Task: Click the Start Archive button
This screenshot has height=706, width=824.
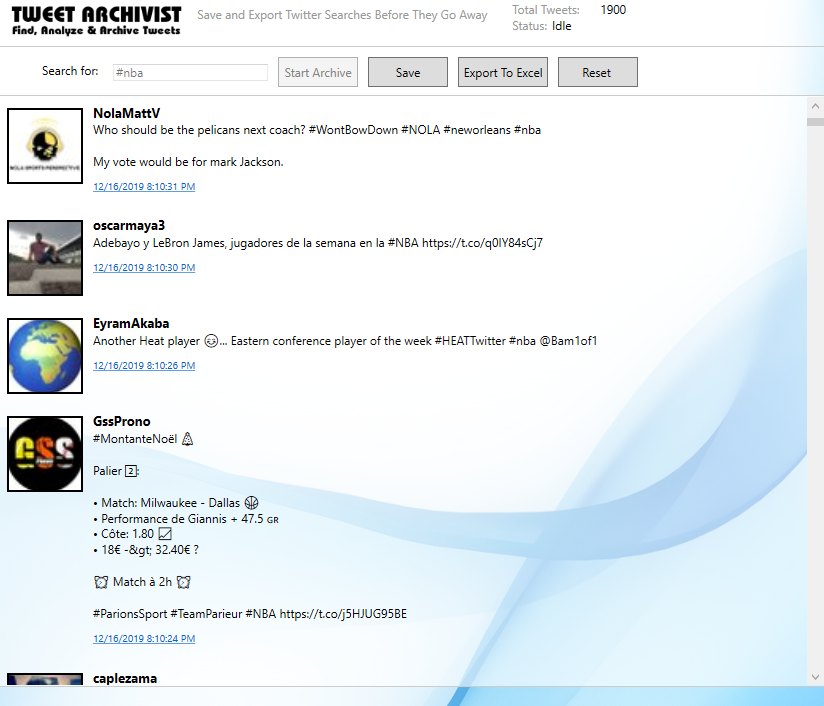Action: tap(317, 71)
